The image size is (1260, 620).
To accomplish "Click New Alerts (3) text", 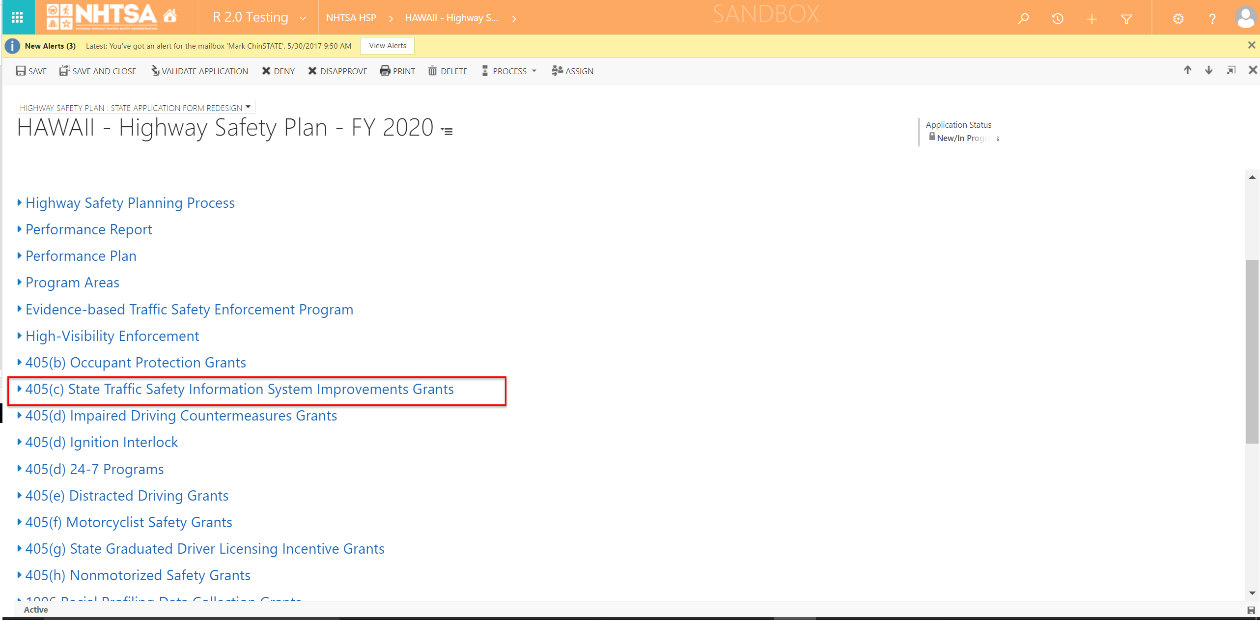I will point(50,46).
